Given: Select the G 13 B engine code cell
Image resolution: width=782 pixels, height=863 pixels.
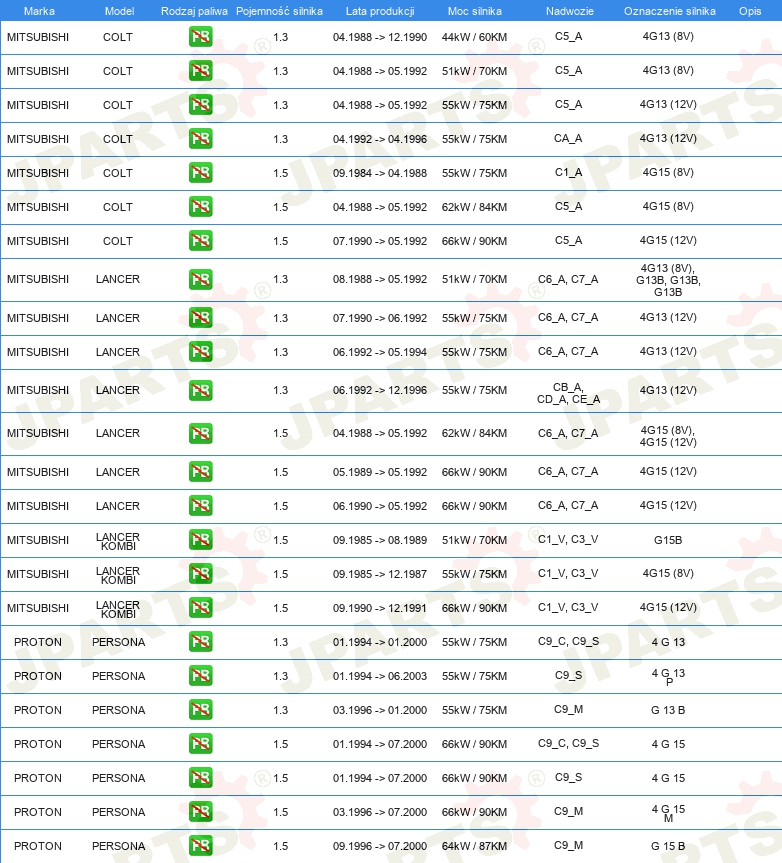Looking at the screenshot, I should [x=668, y=711].
